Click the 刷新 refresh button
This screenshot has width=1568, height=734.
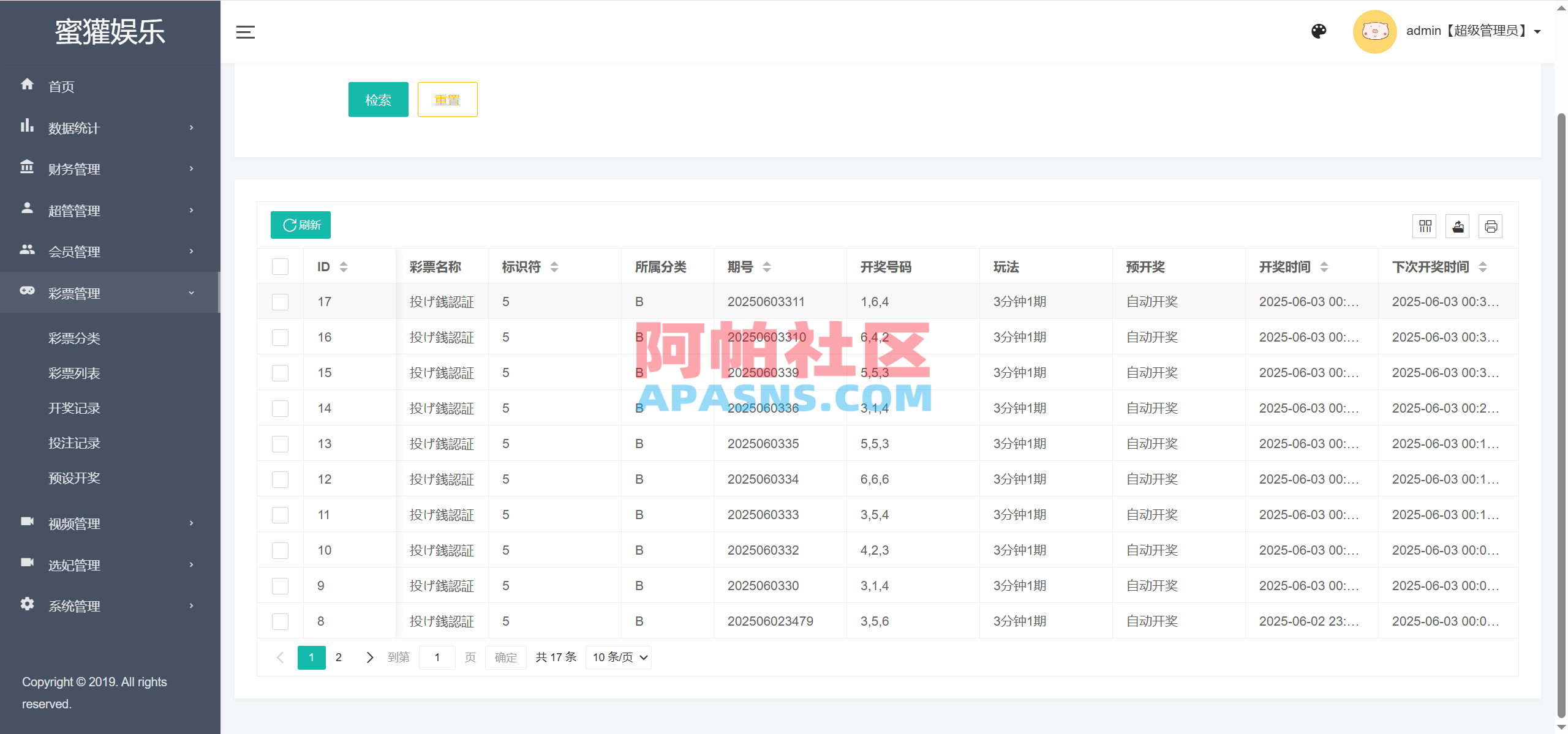point(300,225)
